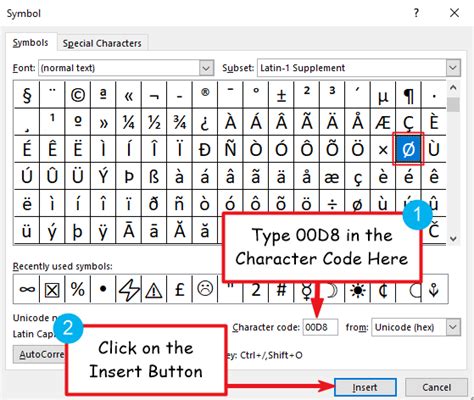Screen dimensions: 474x400
Task: Select the warning triangle recent symbol
Action: 154,289
